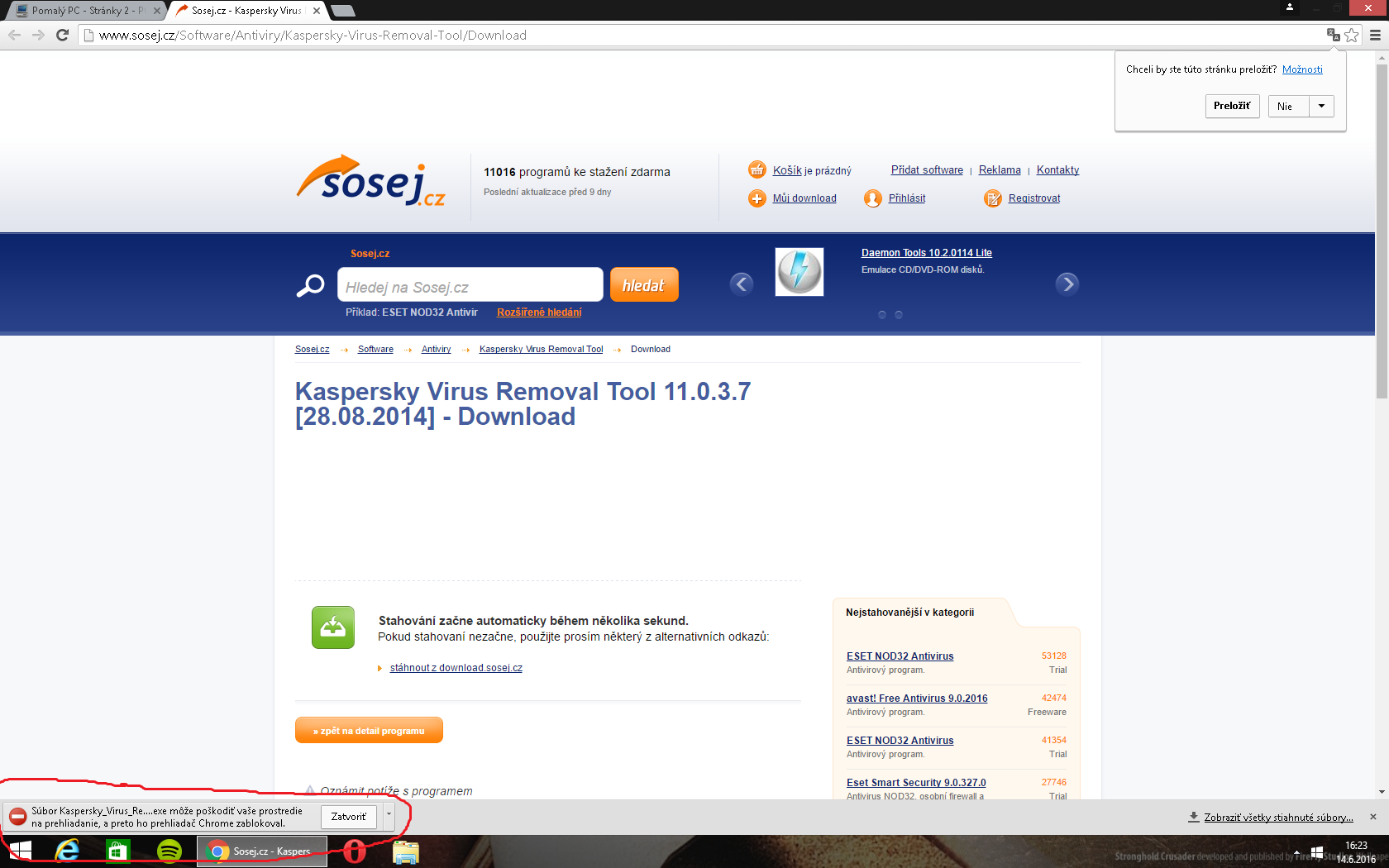Screen dimensions: 1389x868
Task: Click the Registrovat link
Action: [x=1034, y=198]
